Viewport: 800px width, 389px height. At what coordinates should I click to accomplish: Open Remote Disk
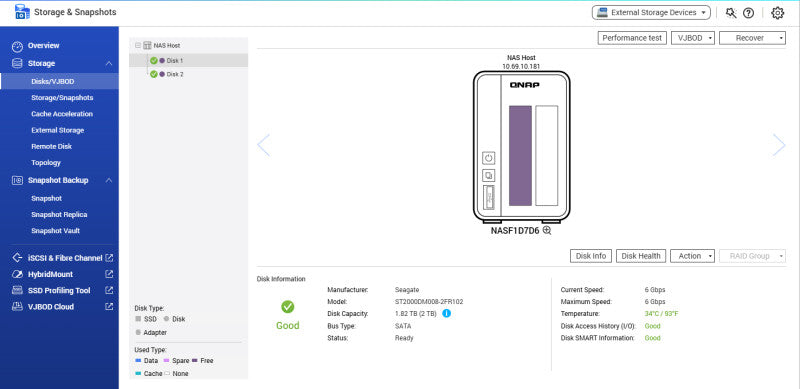52,147
